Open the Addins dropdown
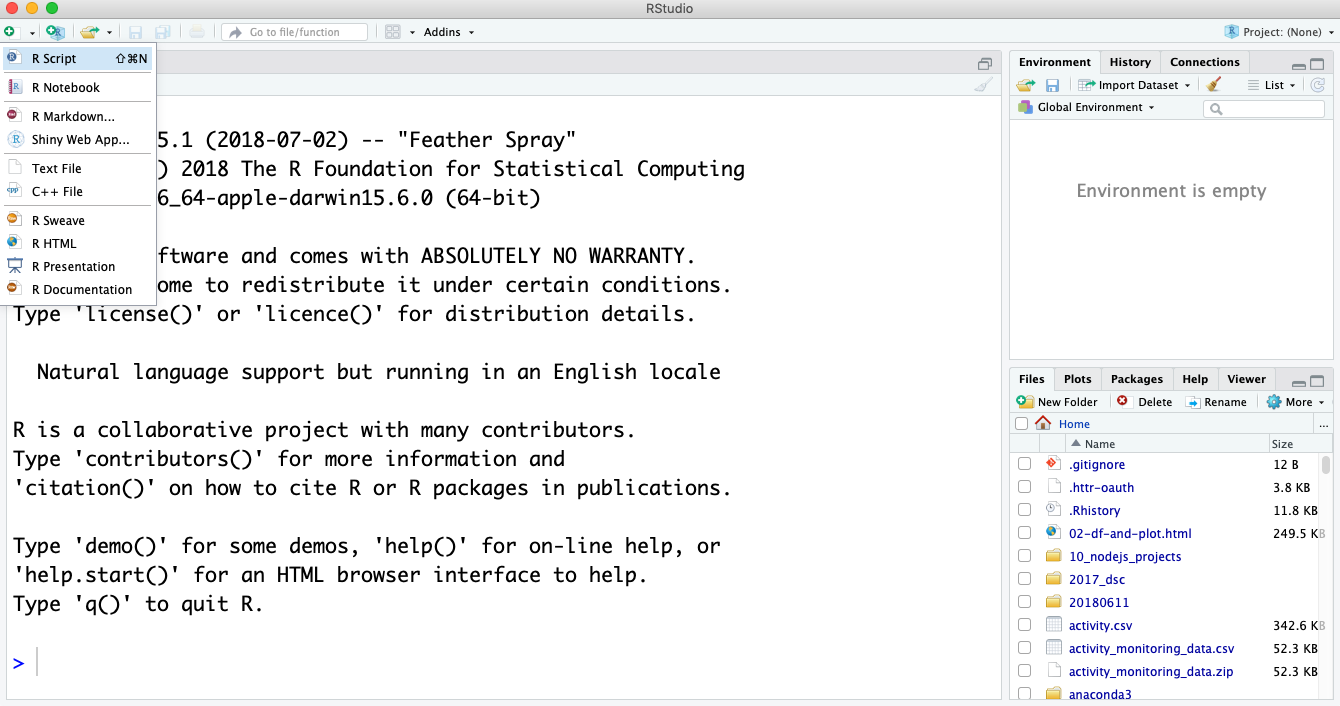 [x=449, y=32]
